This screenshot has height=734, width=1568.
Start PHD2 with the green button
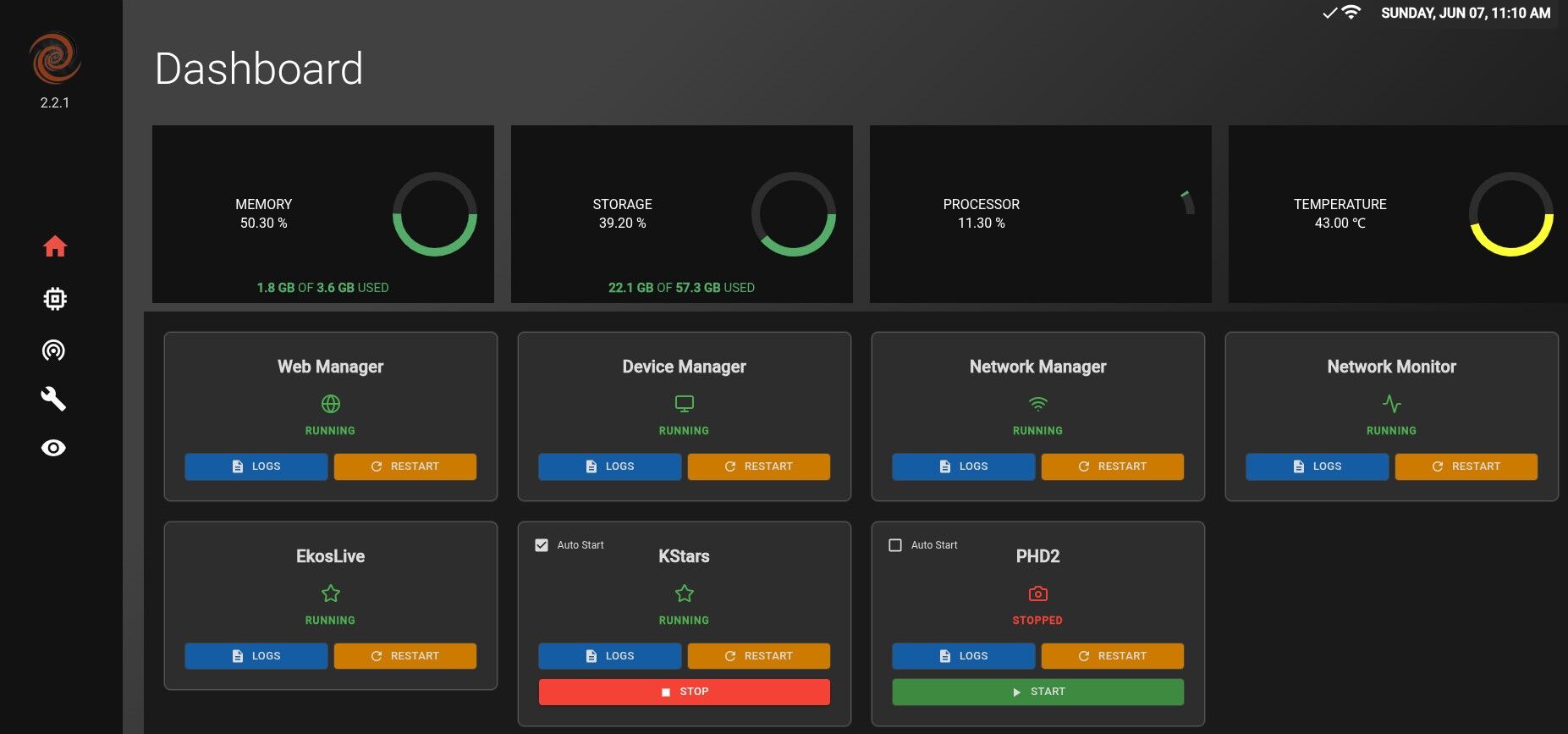pos(1038,692)
